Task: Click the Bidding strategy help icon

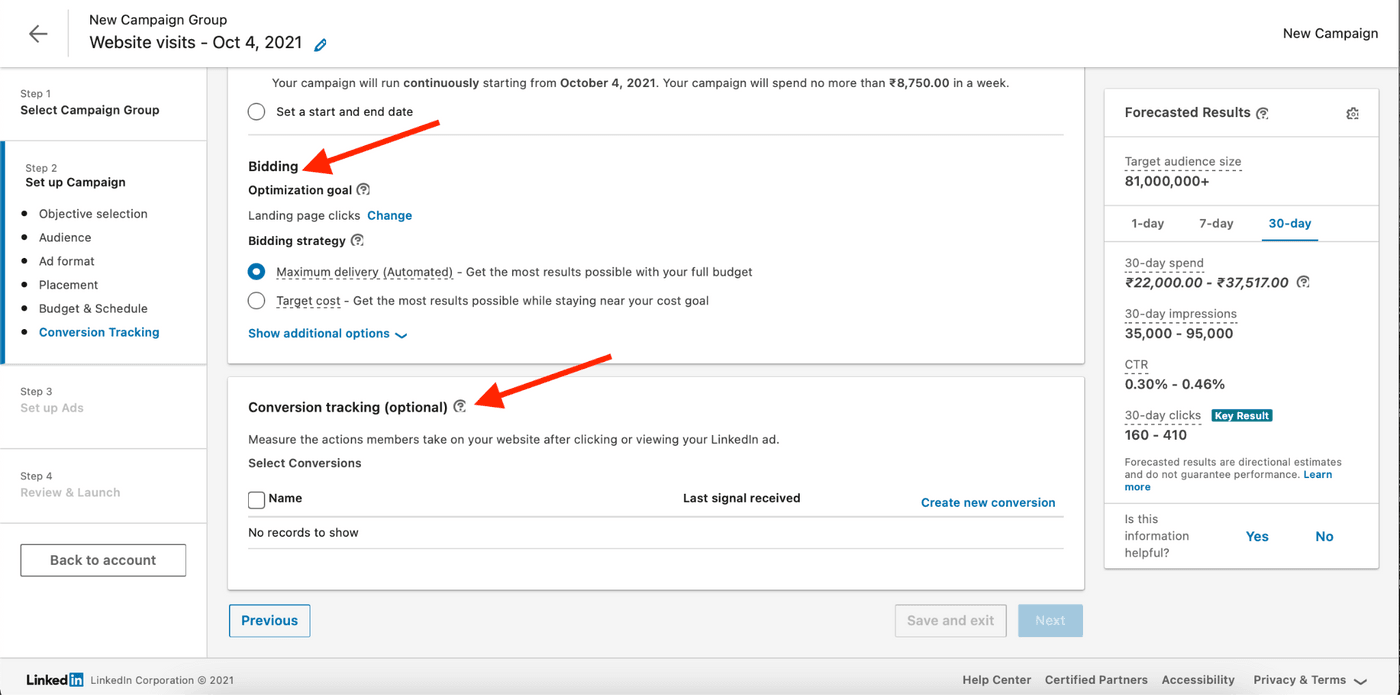Action: pos(358,240)
